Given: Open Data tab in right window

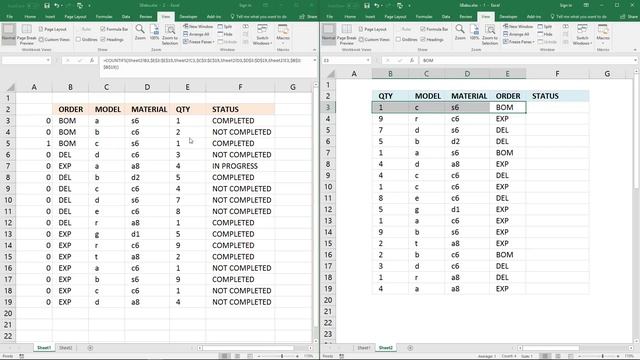Looking at the screenshot, I should coord(446,17).
